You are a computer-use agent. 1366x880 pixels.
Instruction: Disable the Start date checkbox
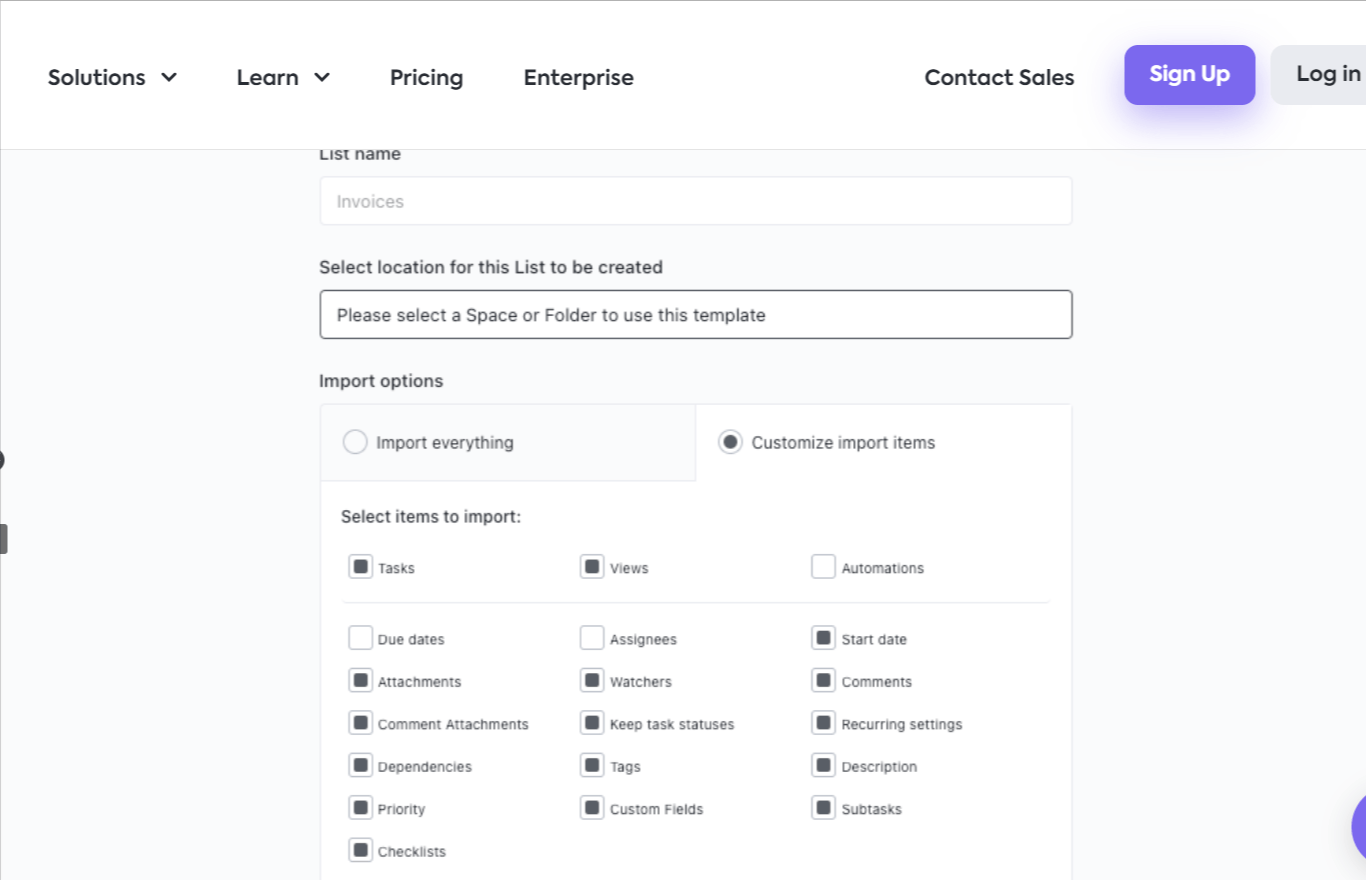823,638
